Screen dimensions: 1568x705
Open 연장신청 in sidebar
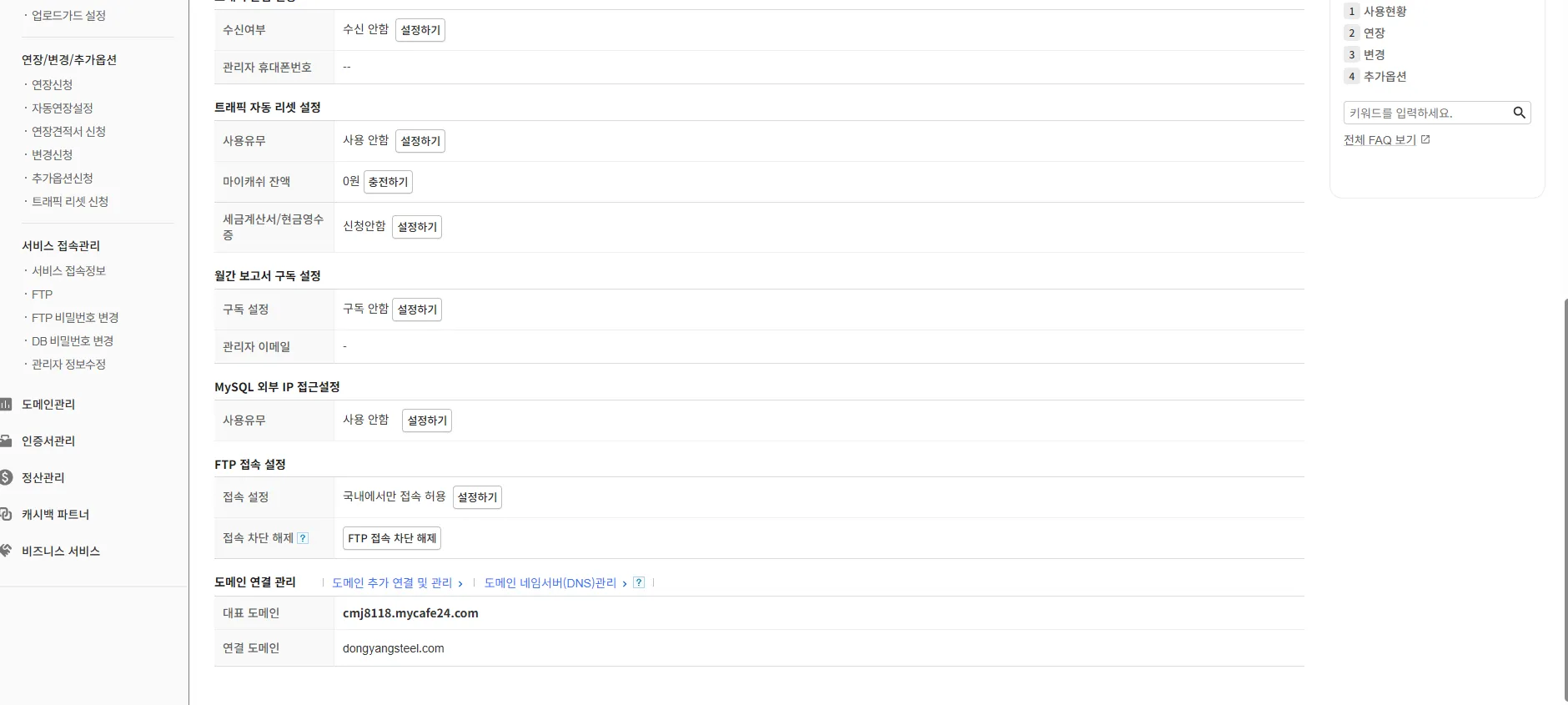[52, 84]
